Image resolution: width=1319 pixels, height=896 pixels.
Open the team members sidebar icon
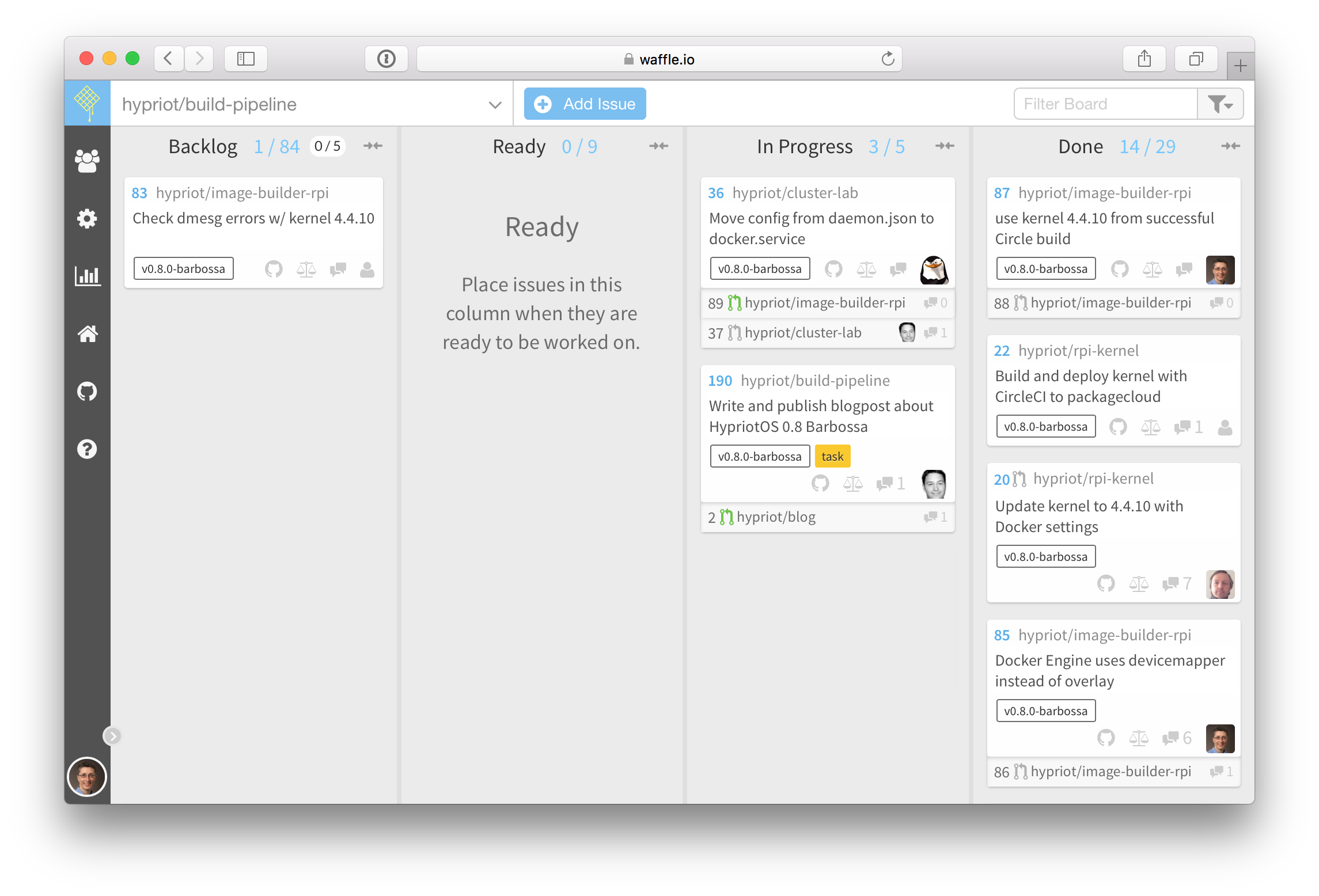(x=87, y=161)
